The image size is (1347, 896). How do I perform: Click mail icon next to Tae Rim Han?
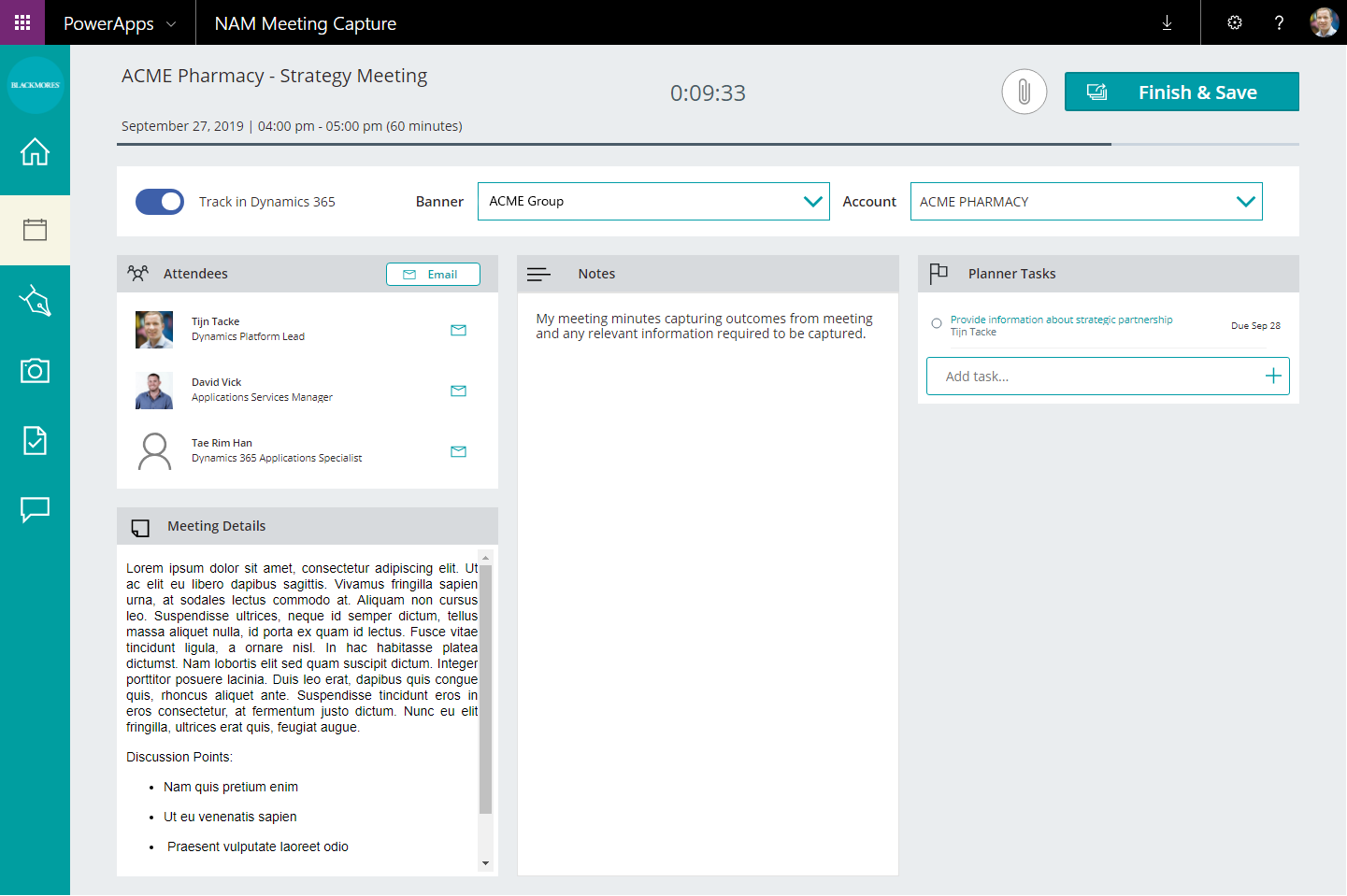(x=458, y=451)
